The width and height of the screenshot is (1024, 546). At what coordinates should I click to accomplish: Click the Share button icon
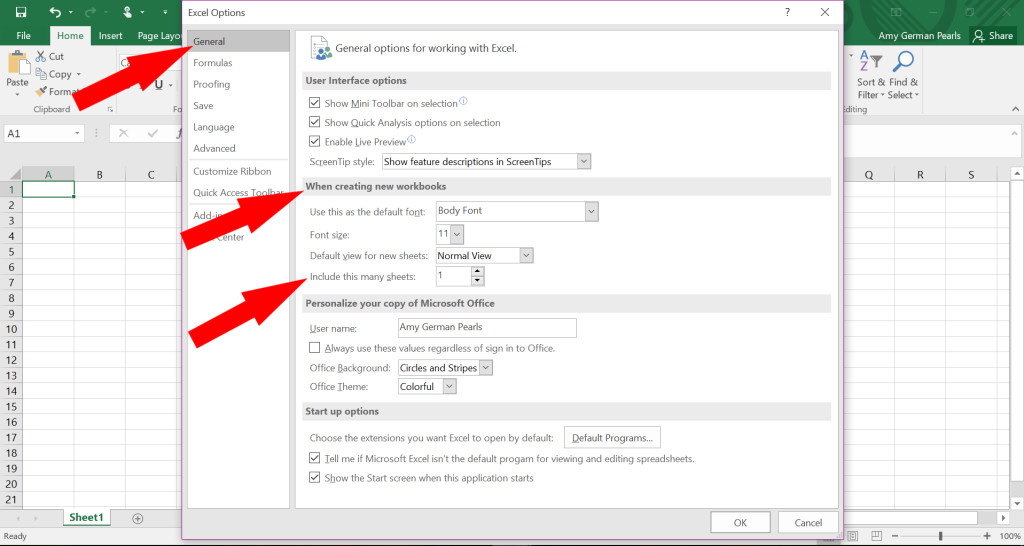pos(978,36)
